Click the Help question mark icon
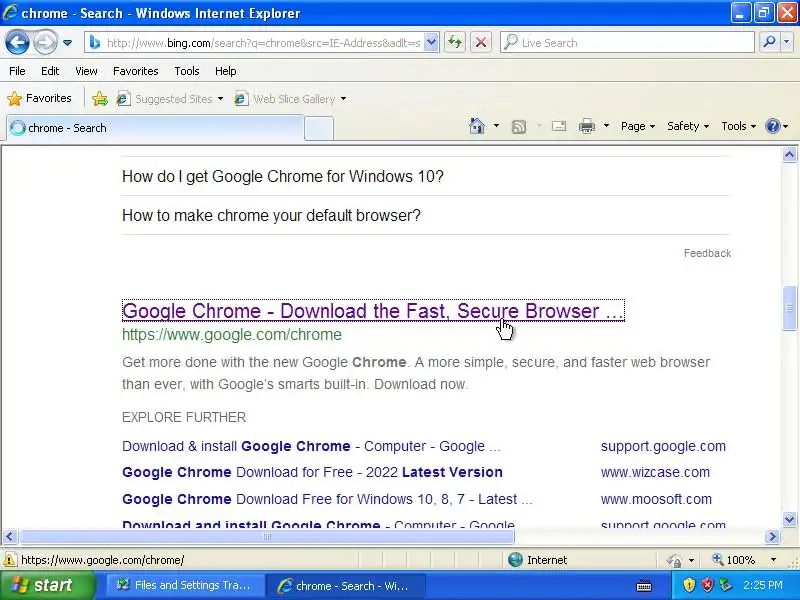 773,126
